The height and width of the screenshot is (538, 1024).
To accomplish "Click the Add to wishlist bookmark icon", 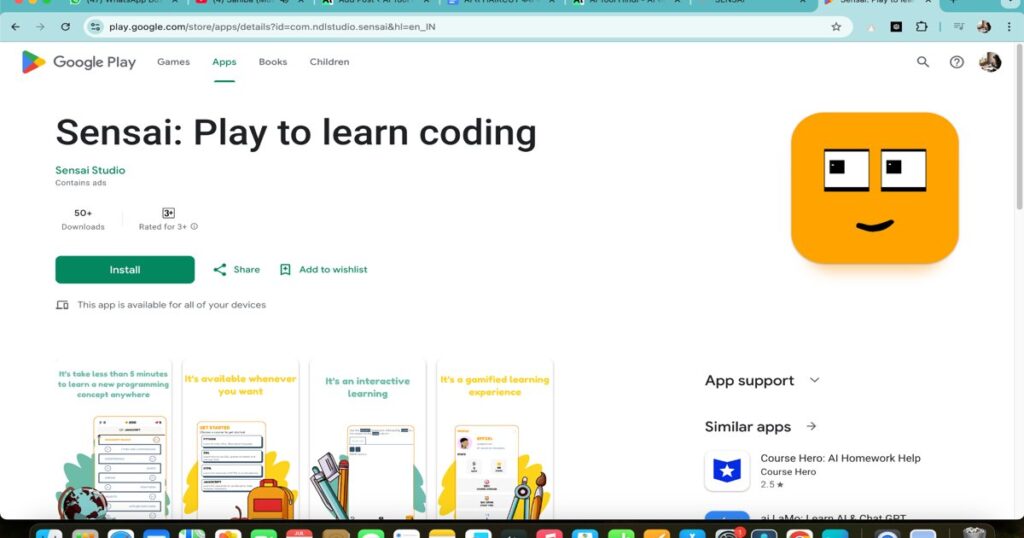I will 285,270.
